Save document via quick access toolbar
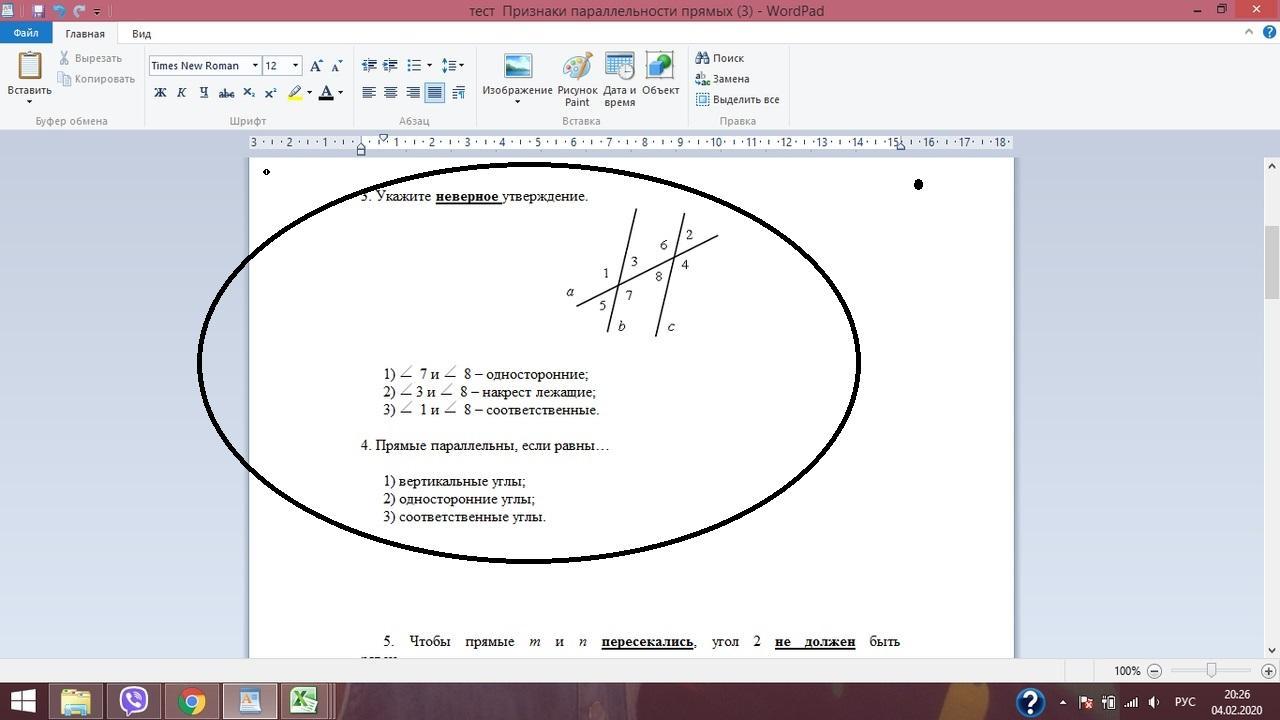The image size is (1280, 720). click(38, 11)
